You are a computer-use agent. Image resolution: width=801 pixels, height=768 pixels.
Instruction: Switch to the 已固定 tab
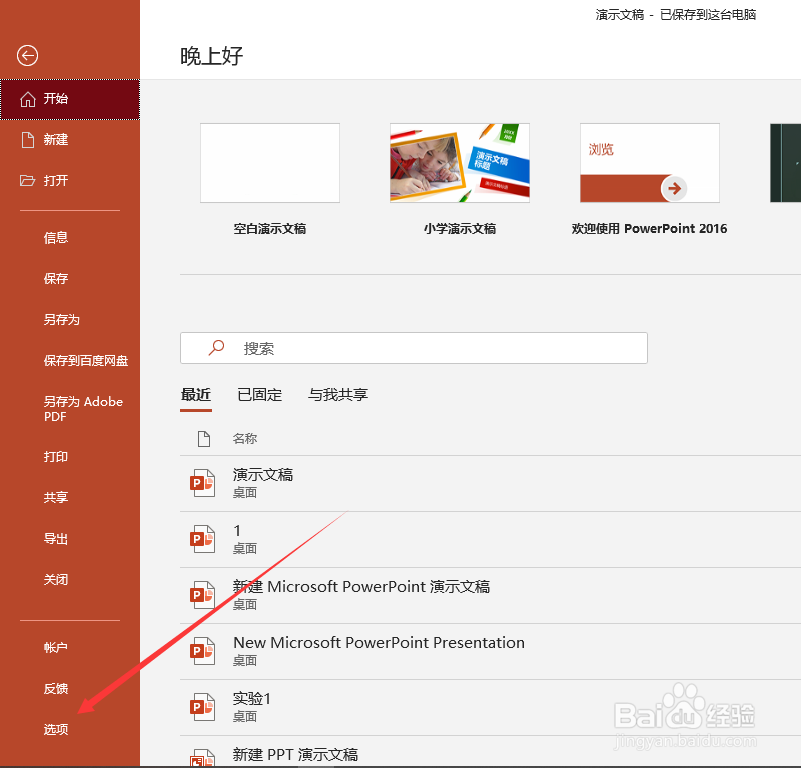[x=260, y=395]
